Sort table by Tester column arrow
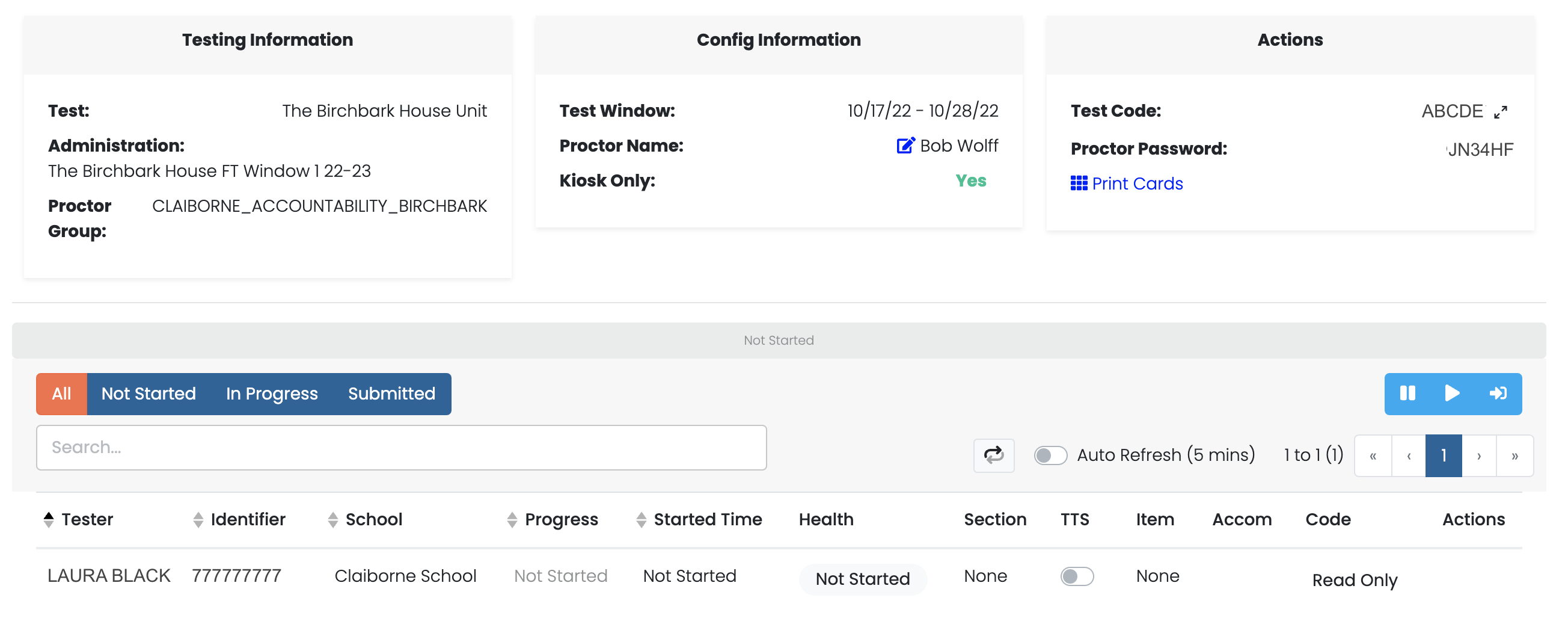This screenshot has width=1568, height=639. (x=49, y=520)
